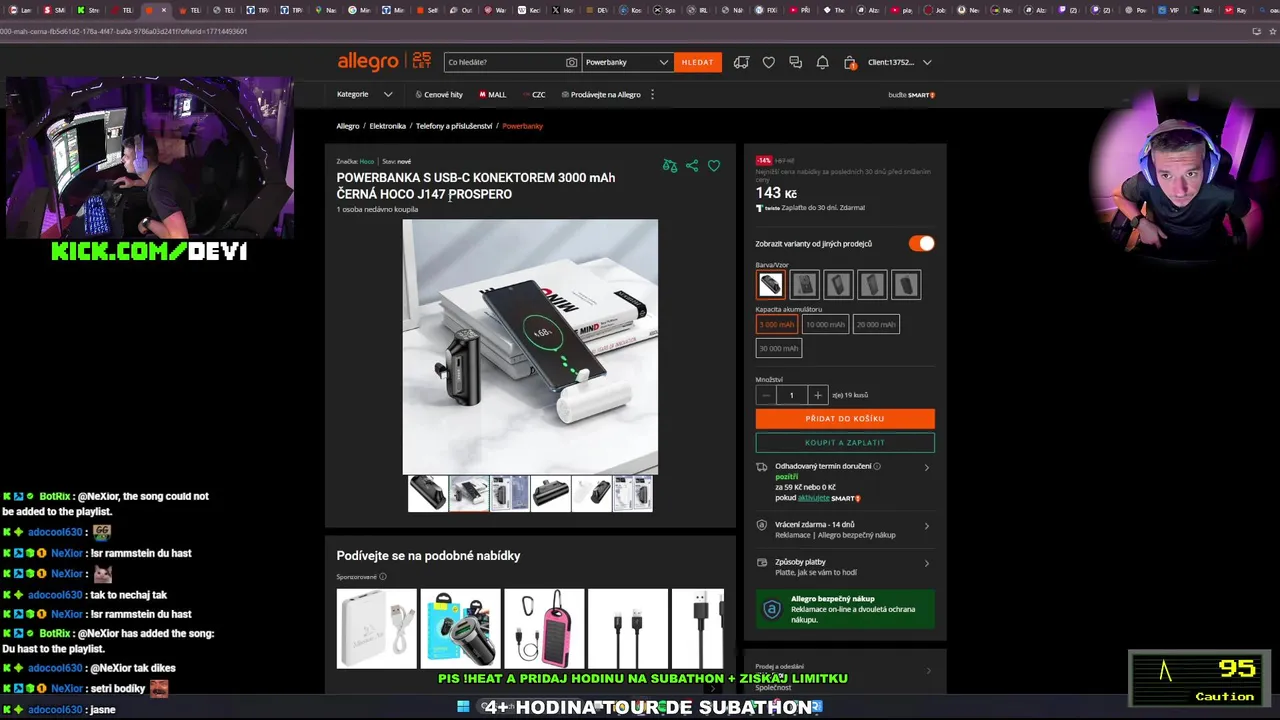Select 30 000 mAh capacity option
Screen dimensions: 1280x720
pyautogui.click(x=778, y=348)
